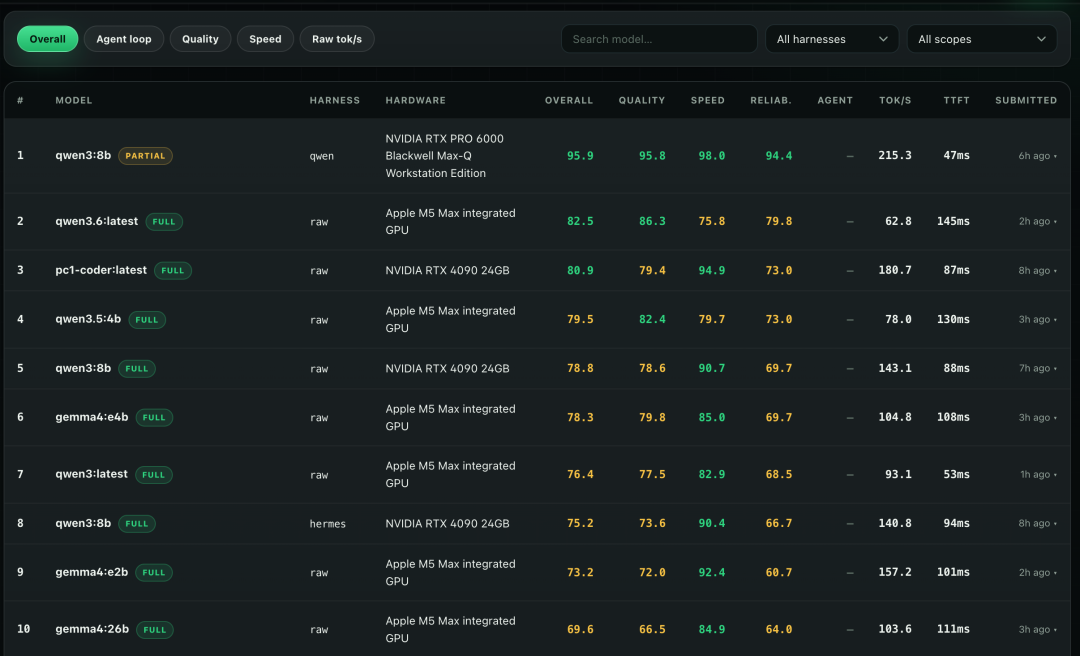
Task: Click overall score 82.5
Action: coord(580,221)
